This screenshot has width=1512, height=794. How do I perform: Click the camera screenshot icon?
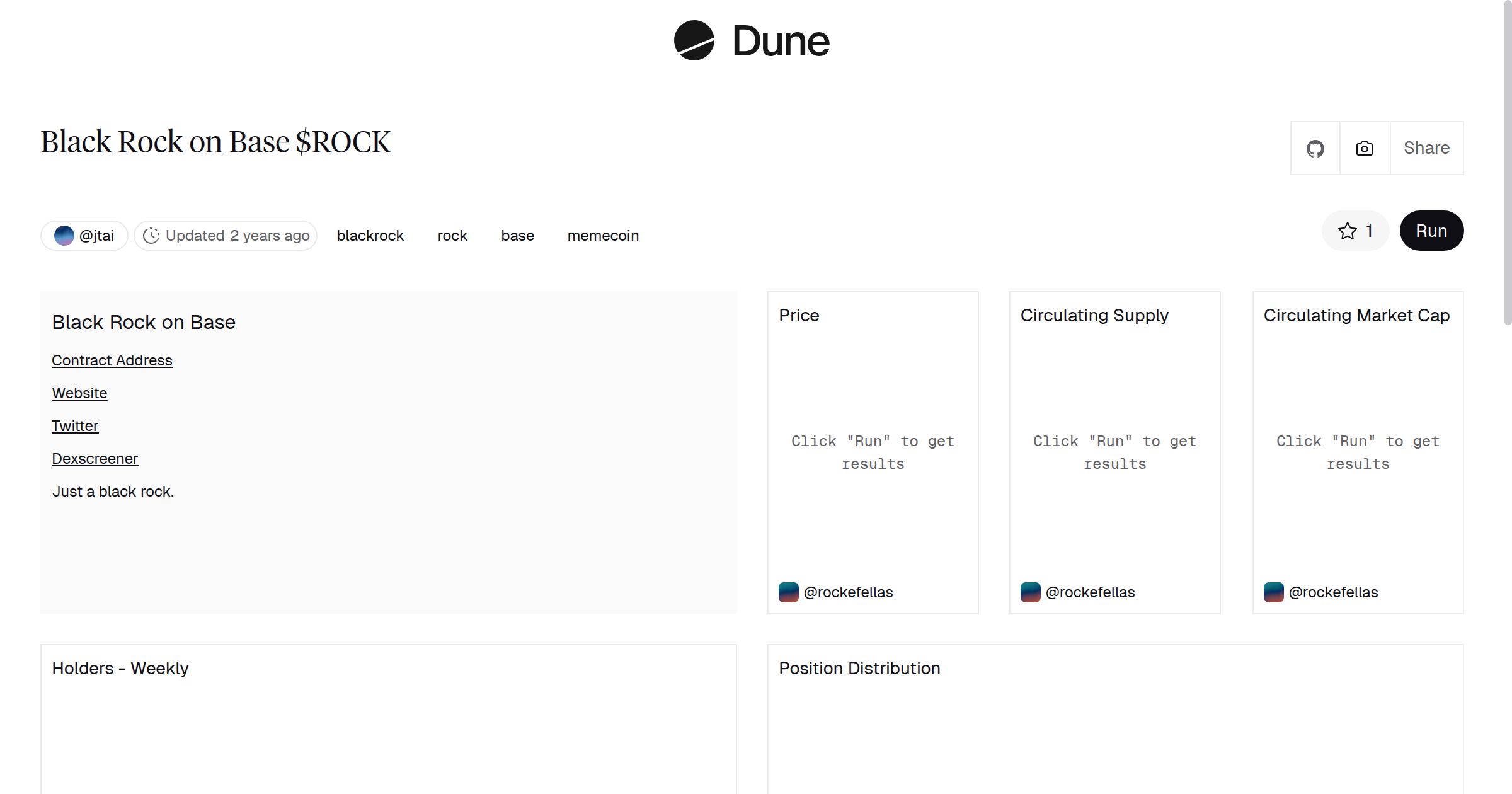point(1364,149)
